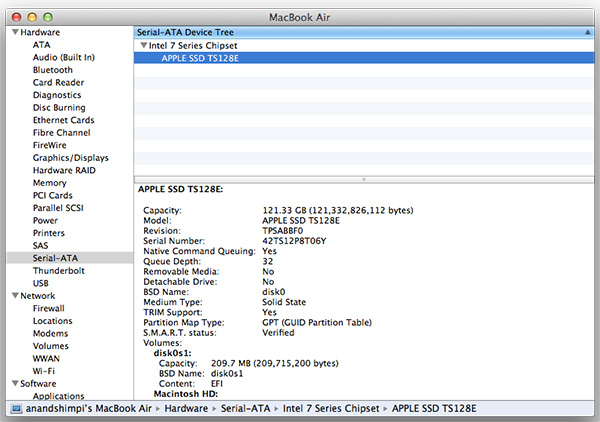The height and width of the screenshot is (422, 600).
Task: Select Wi-Fi under Network
Action: tap(44, 371)
